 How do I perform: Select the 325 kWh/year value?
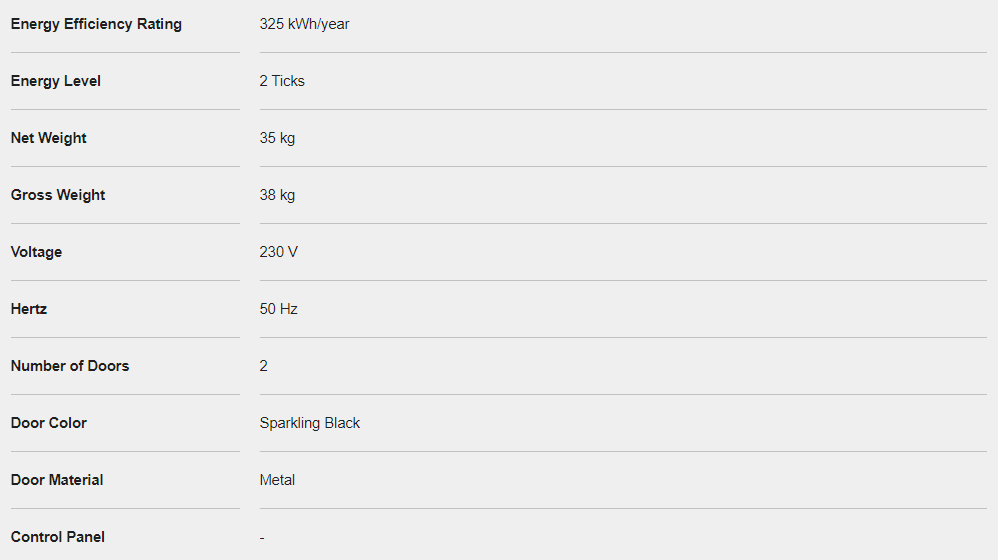304,24
